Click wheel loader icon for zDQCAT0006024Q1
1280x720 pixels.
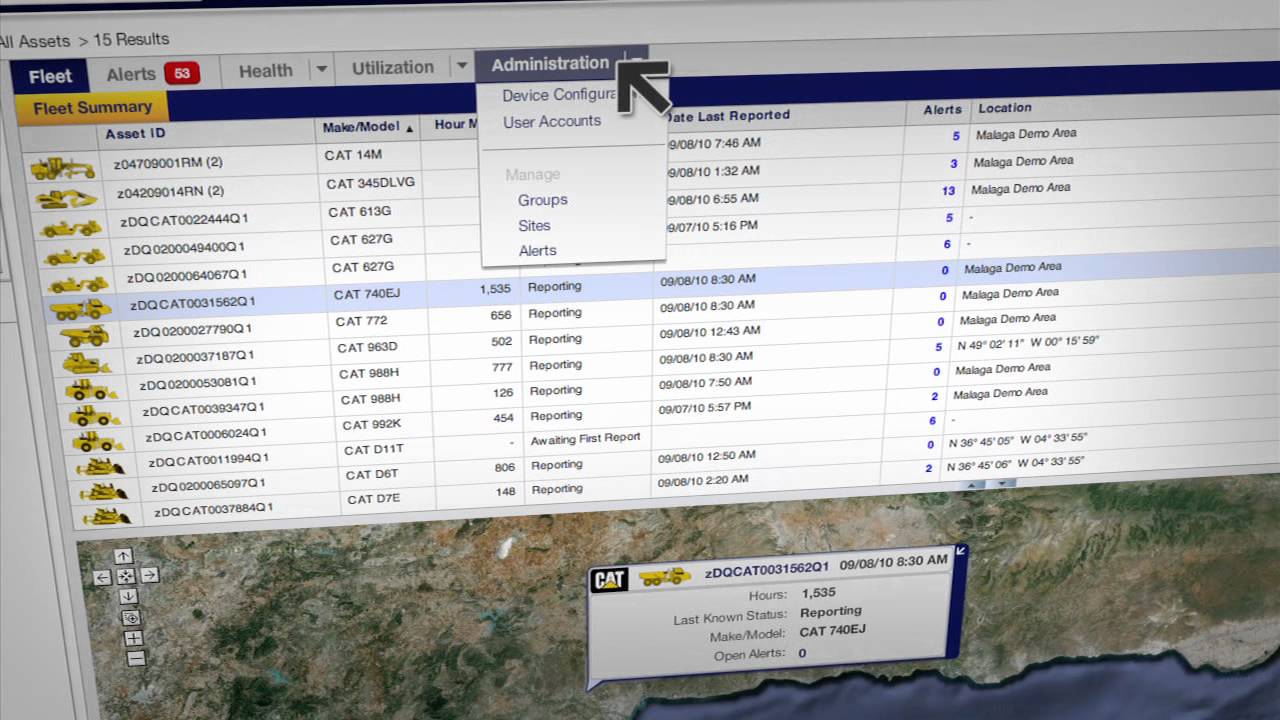(x=97, y=441)
